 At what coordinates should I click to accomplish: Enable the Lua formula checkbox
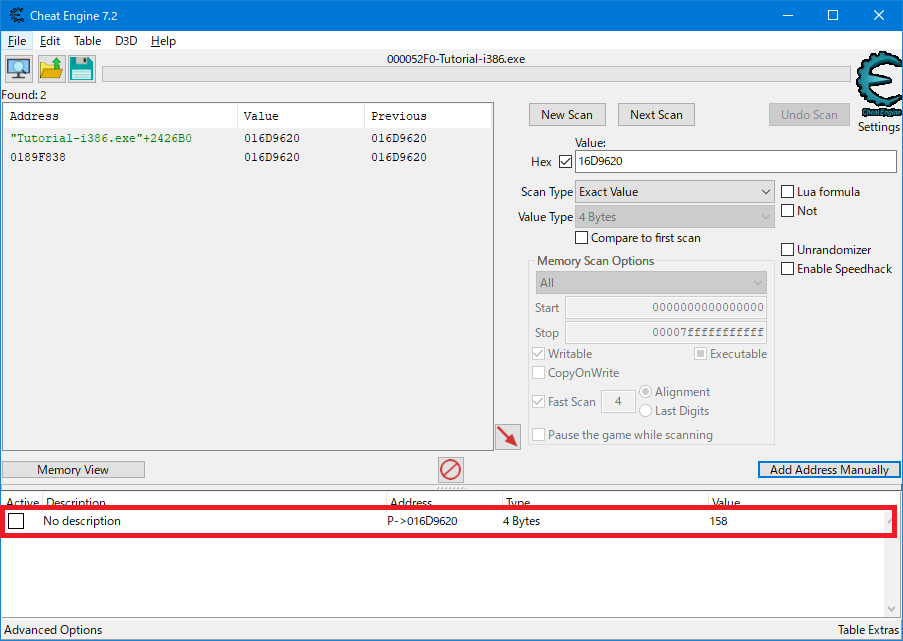[787, 192]
